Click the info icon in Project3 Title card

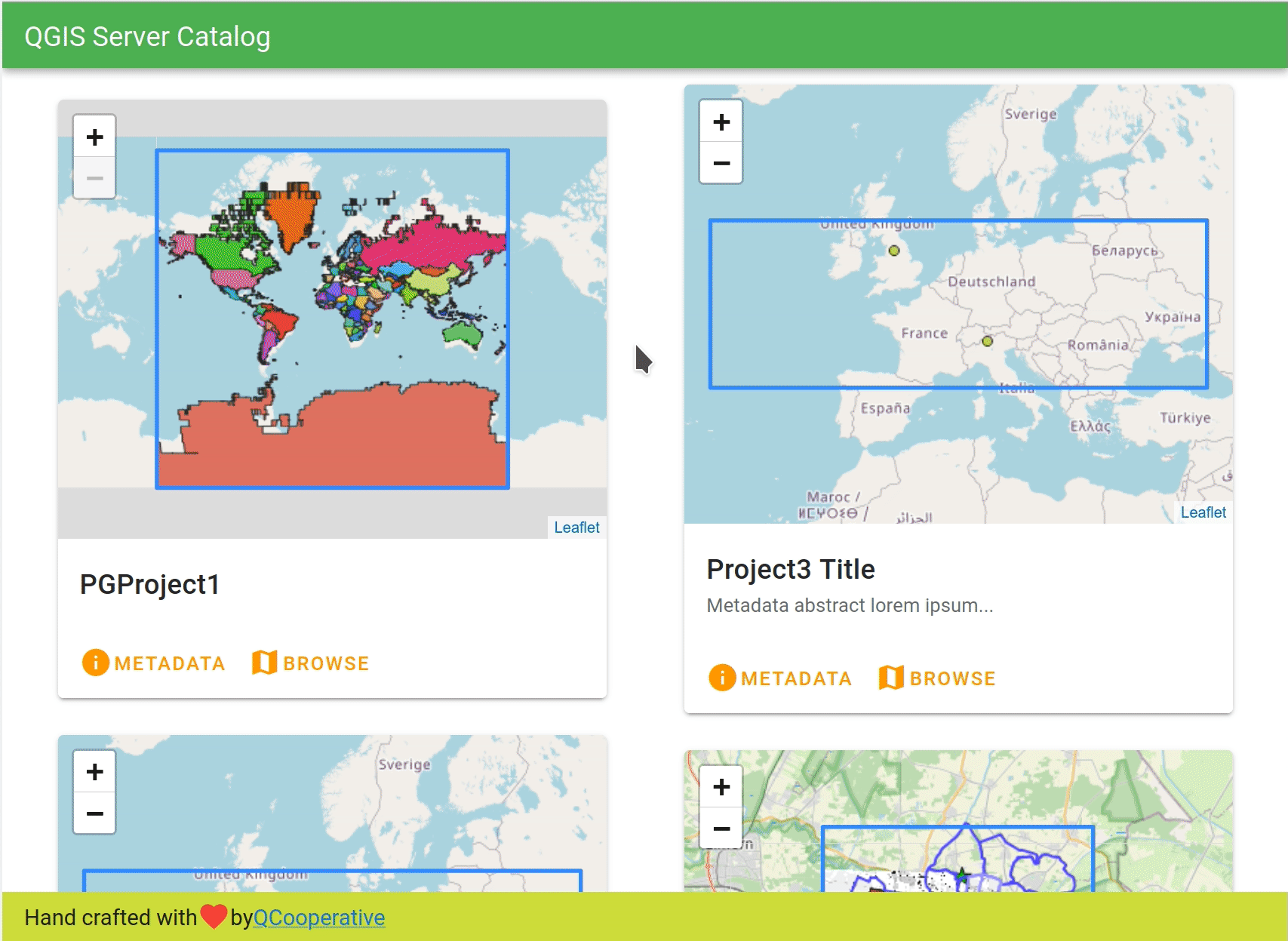pyautogui.click(x=722, y=678)
